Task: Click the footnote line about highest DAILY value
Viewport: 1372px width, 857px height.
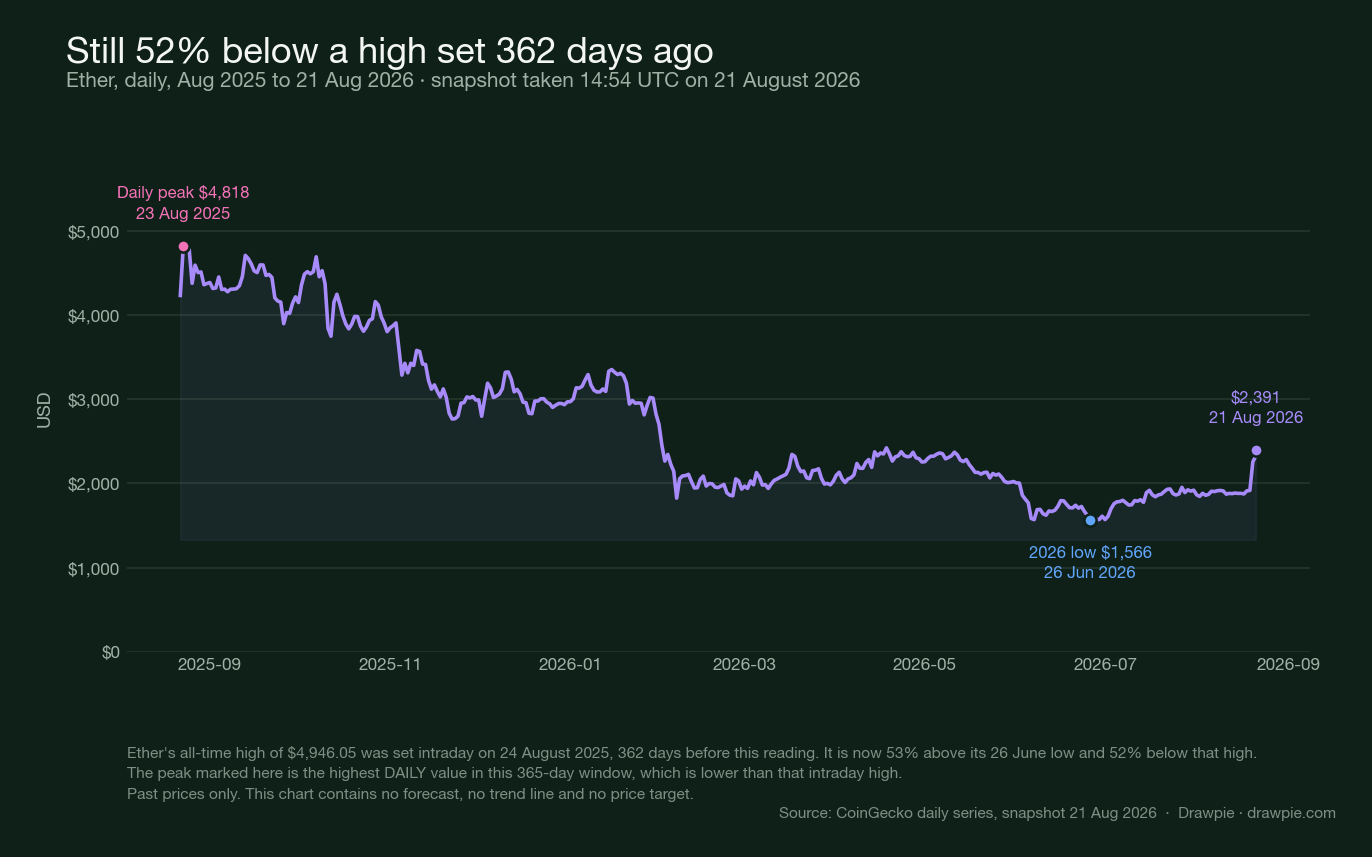Action: click(515, 773)
